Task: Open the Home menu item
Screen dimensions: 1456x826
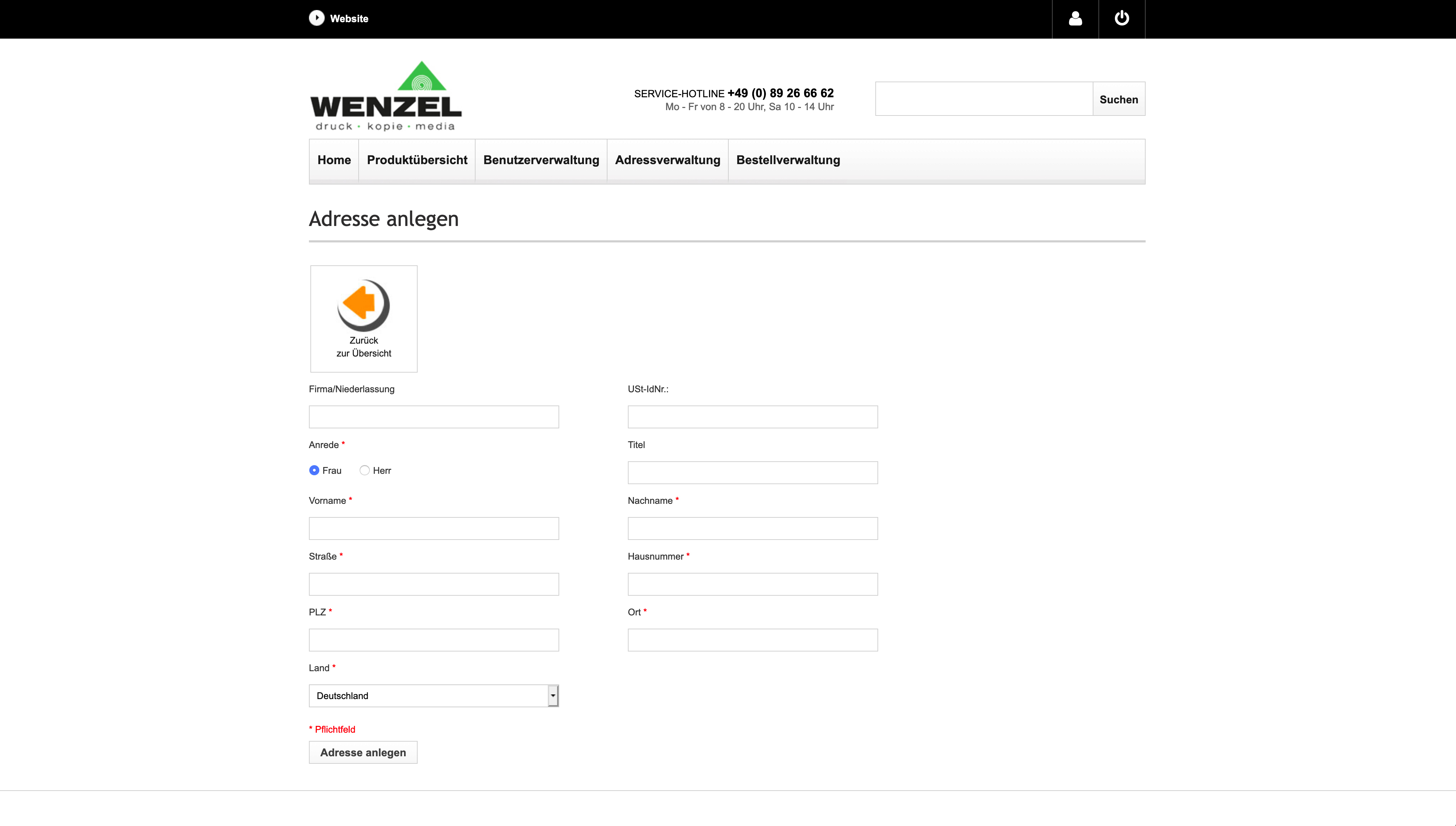Action: click(334, 160)
